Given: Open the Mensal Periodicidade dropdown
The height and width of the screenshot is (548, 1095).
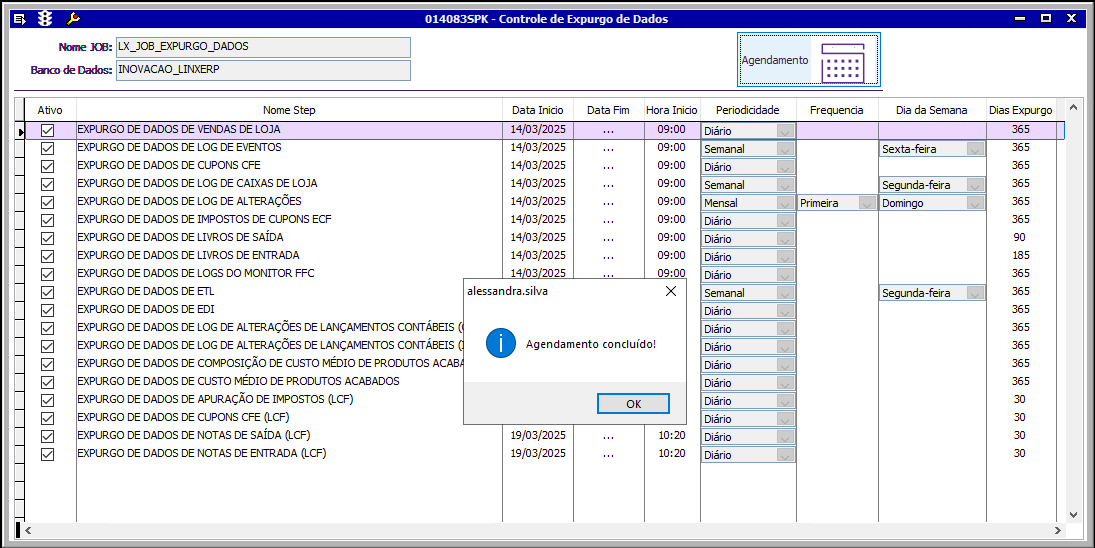Looking at the screenshot, I should (x=786, y=203).
